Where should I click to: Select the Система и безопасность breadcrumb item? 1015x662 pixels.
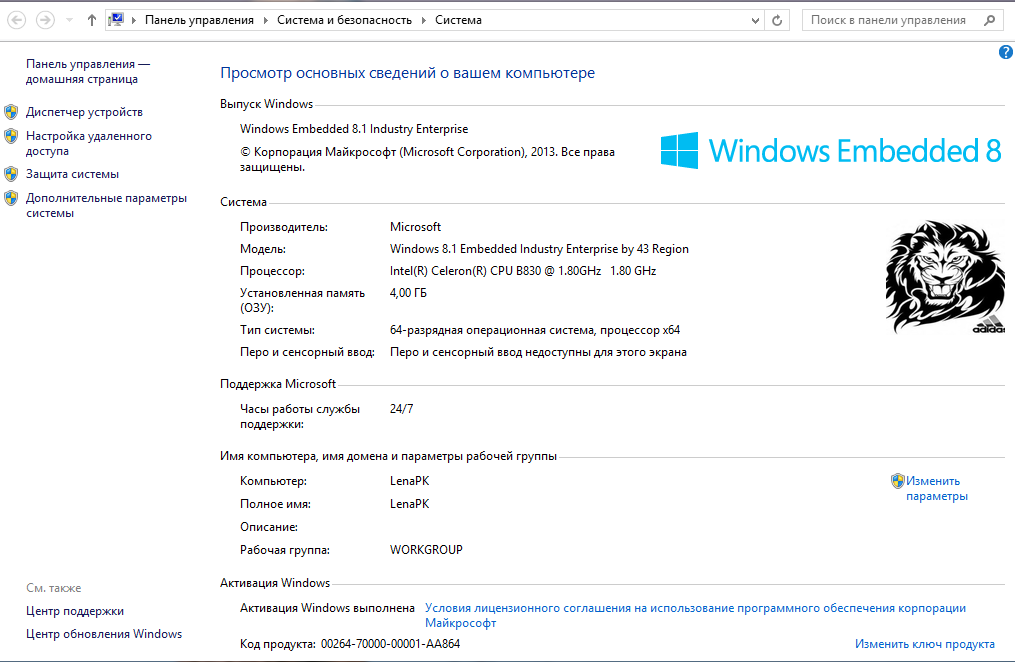pos(345,20)
